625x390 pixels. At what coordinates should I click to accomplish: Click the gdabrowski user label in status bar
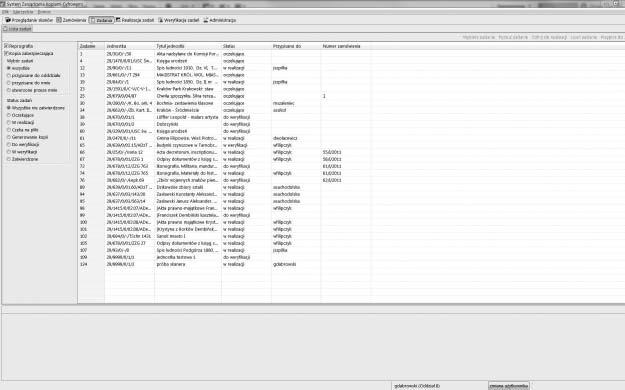[417, 386]
